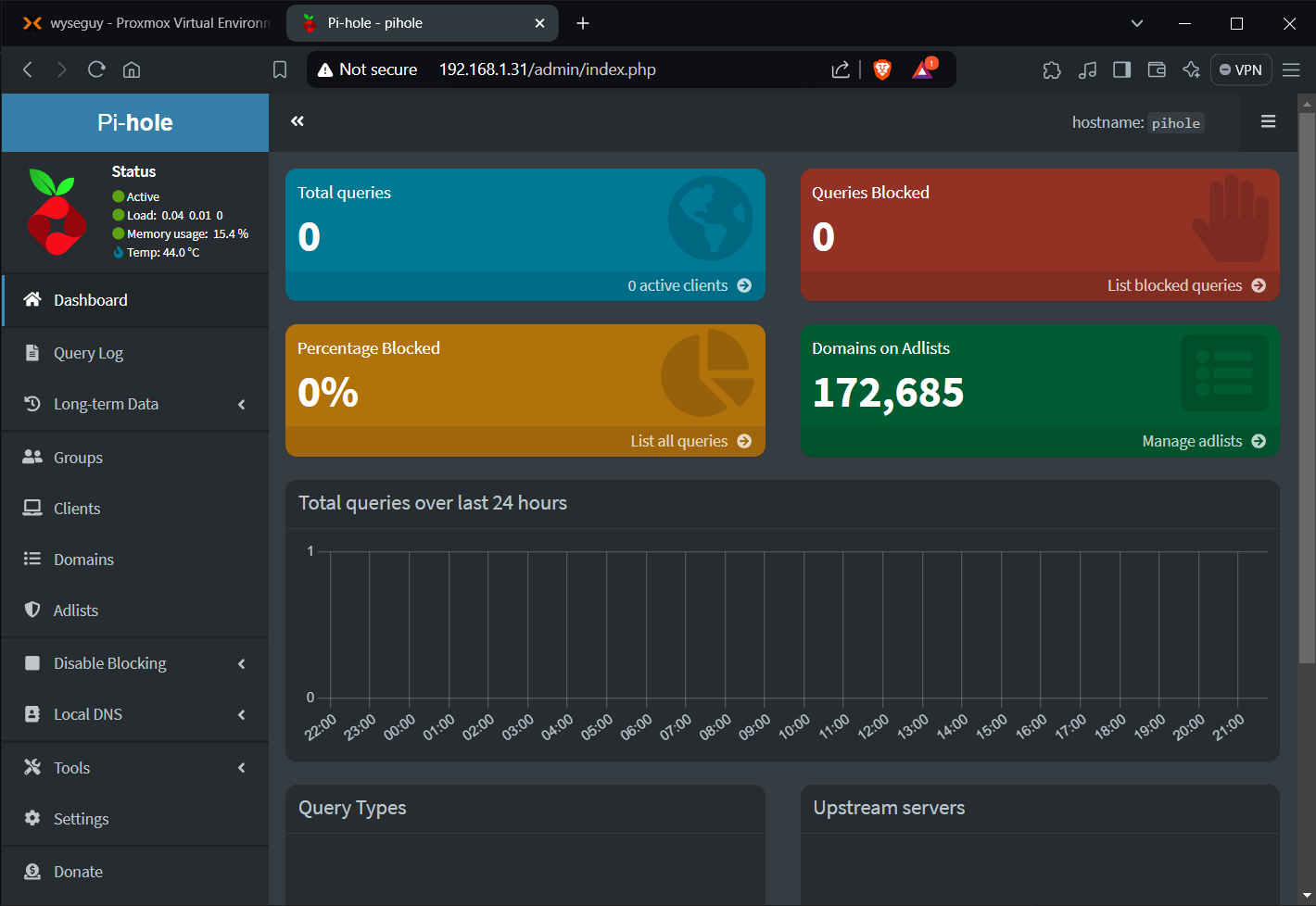Go to browser home page
Image resolution: width=1316 pixels, height=906 pixels.
[x=132, y=69]
